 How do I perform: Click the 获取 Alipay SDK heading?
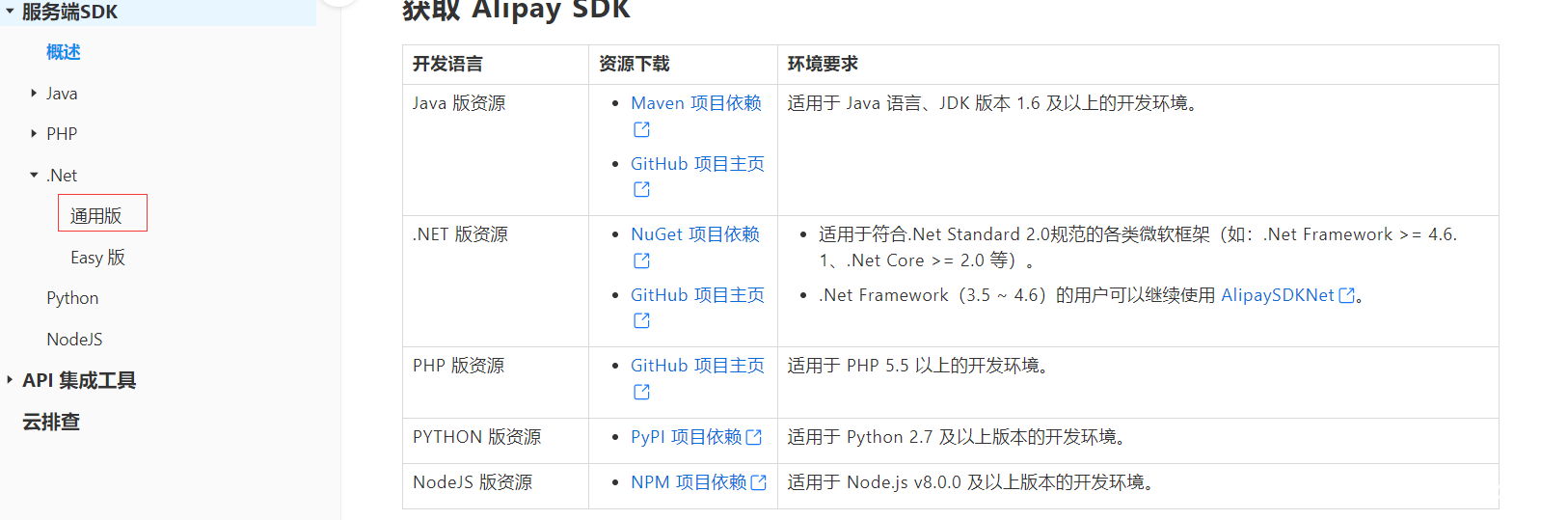516,10
